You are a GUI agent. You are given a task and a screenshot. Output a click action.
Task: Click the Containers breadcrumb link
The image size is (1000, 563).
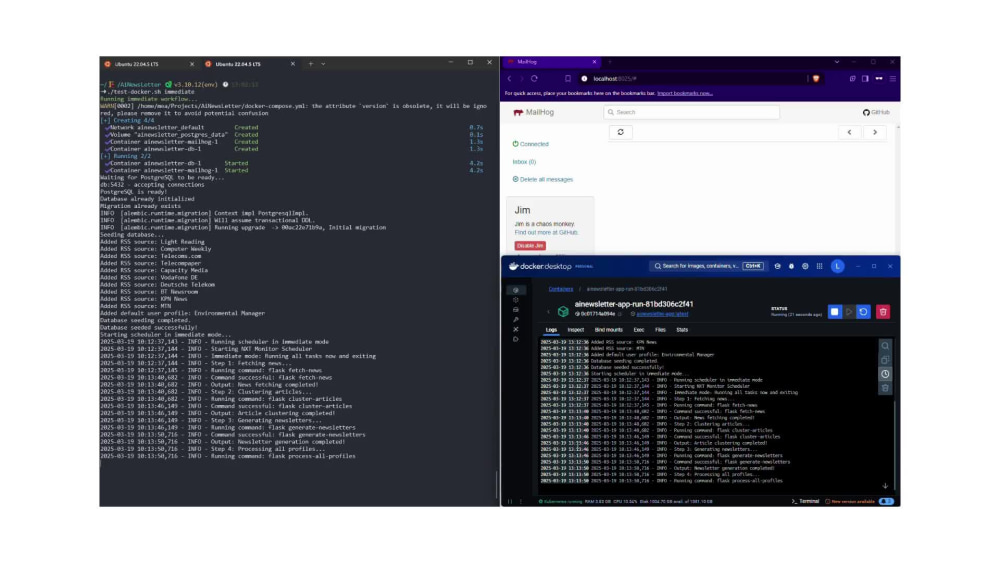click(561, 289)
